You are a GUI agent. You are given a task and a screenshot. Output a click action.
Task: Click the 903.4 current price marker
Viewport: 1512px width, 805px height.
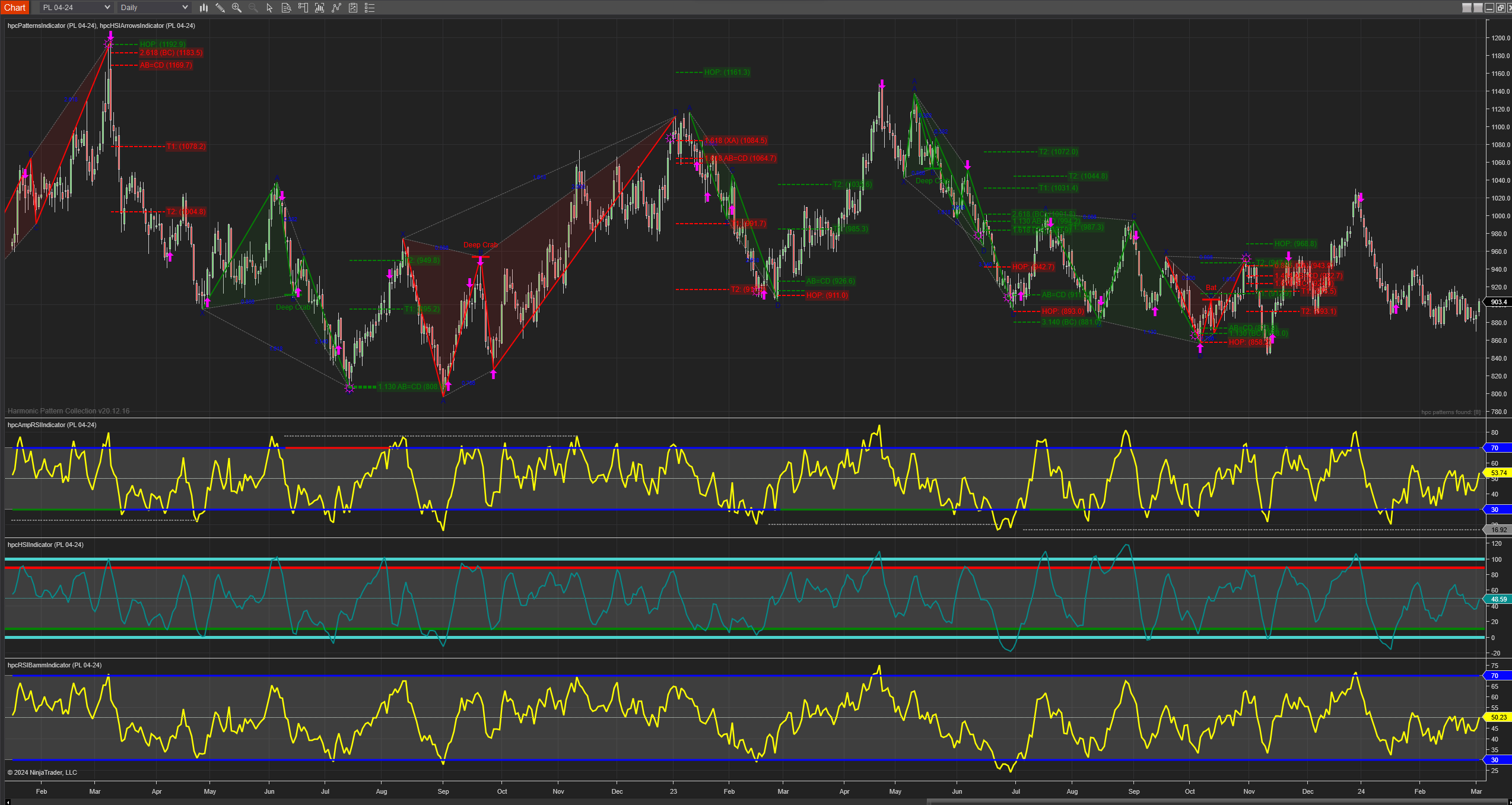click(x=1498, y=302)
